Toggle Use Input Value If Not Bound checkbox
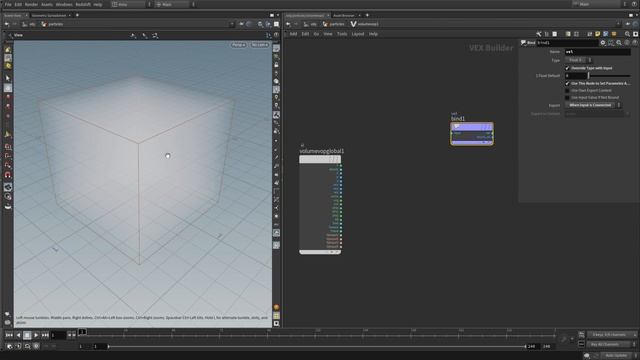The width and height of the screenshot is (640, 360). pos(567,98)
